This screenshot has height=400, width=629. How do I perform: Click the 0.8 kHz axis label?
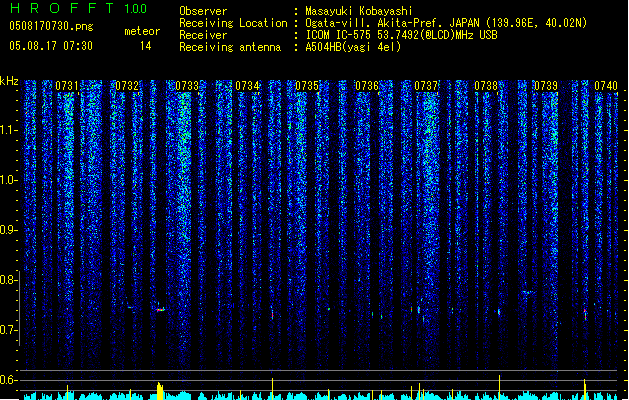(9, 280)
